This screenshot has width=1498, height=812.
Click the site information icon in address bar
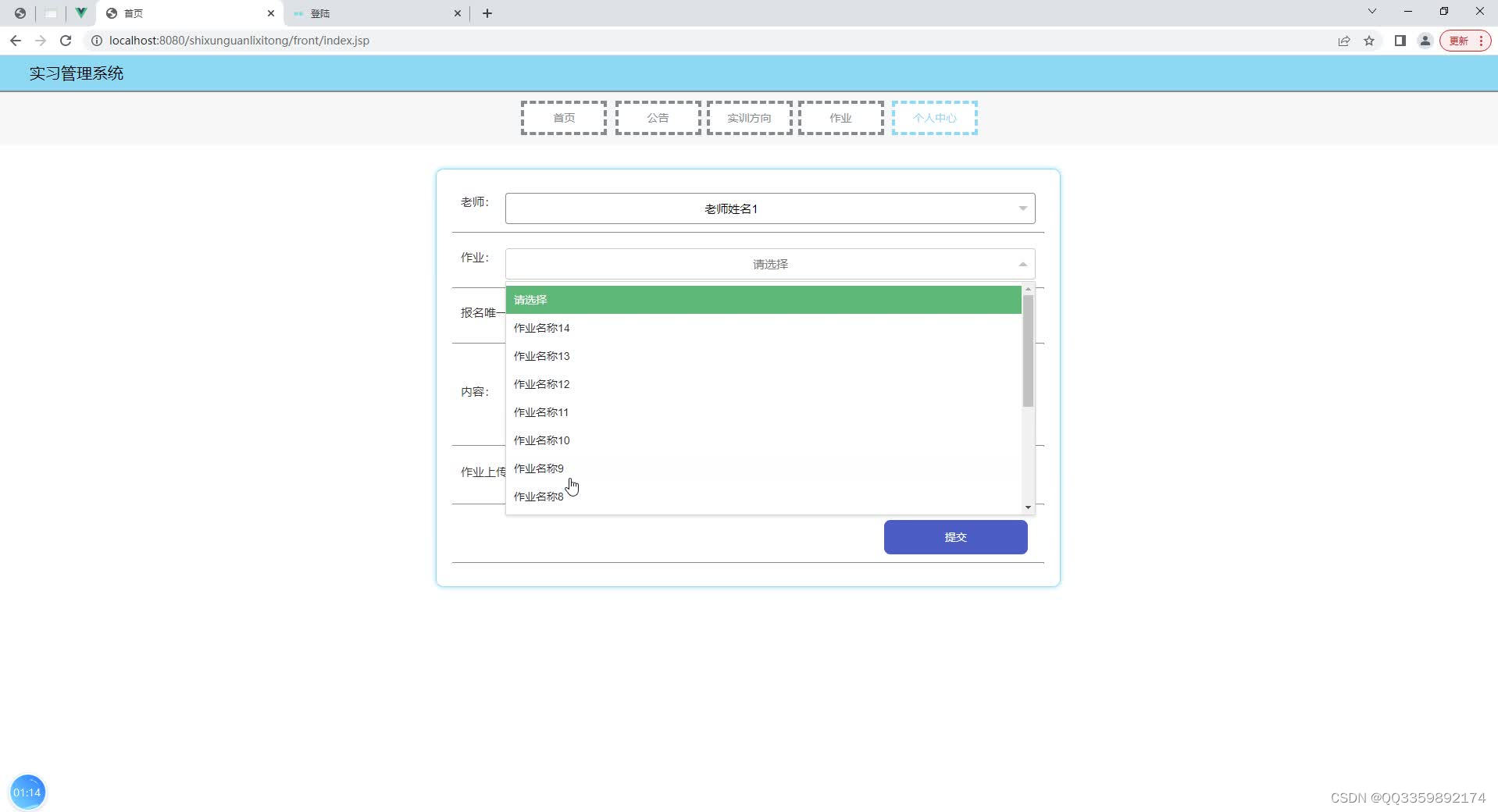(97, 41)
